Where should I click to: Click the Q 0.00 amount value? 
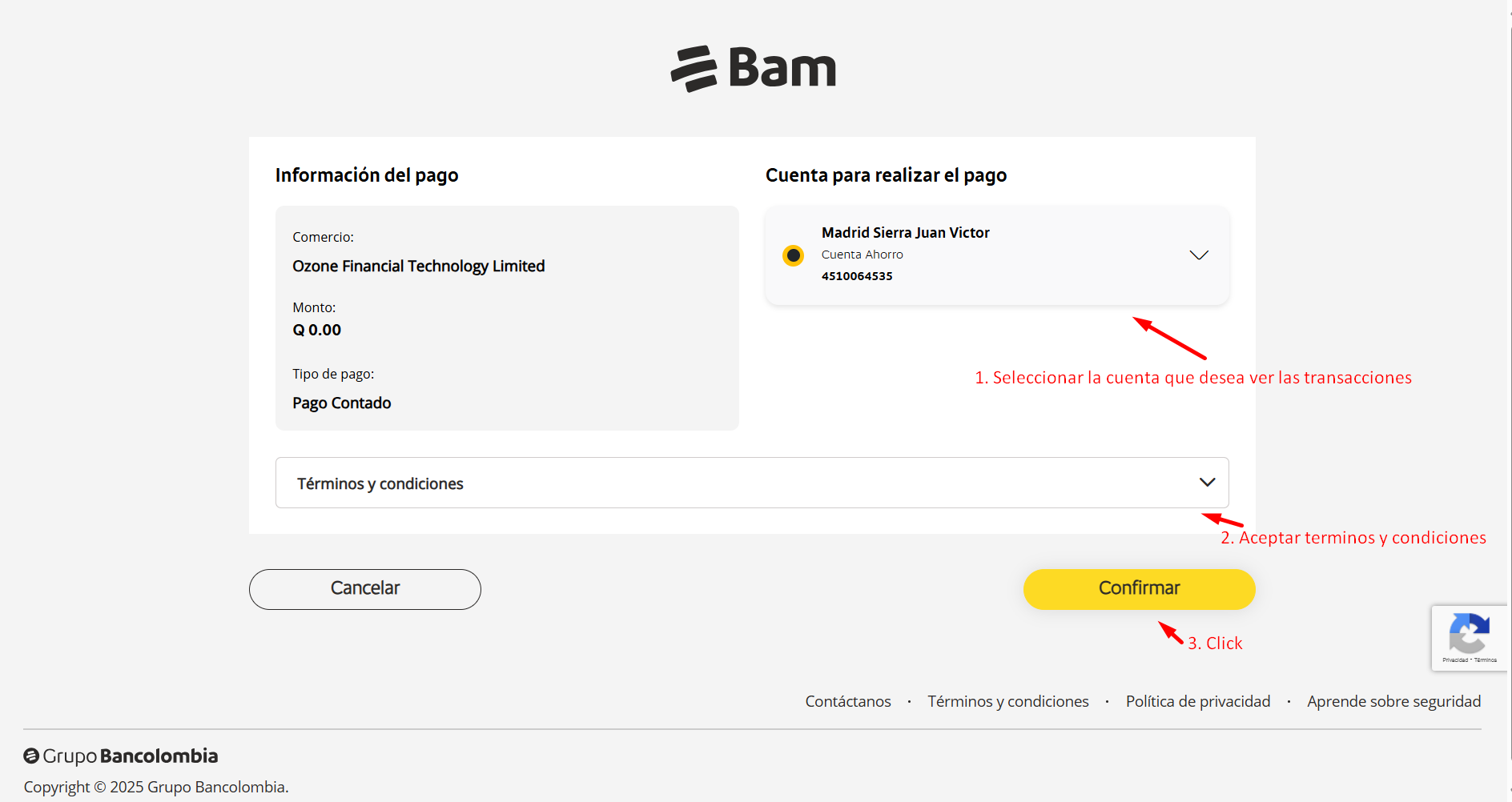coord(317,330)
